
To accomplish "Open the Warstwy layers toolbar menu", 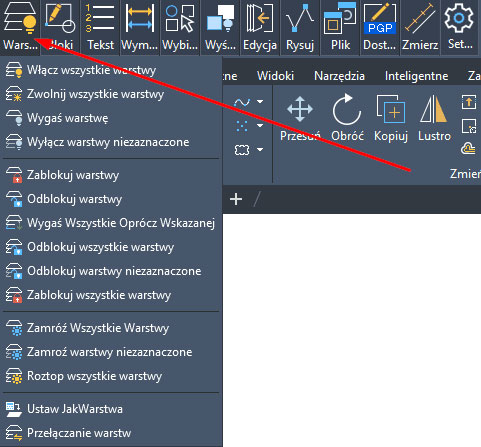I will tap(20, 27).
